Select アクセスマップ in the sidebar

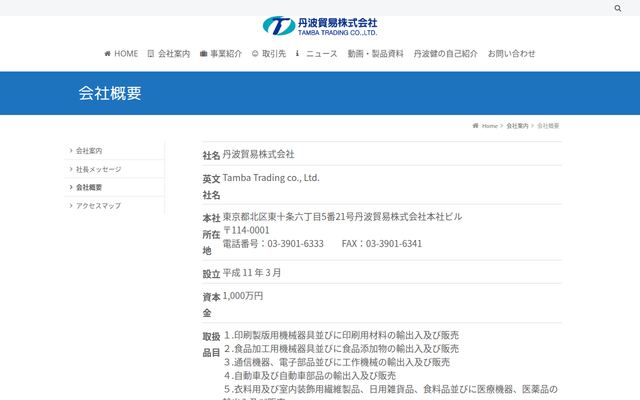(x=98, y=206)
